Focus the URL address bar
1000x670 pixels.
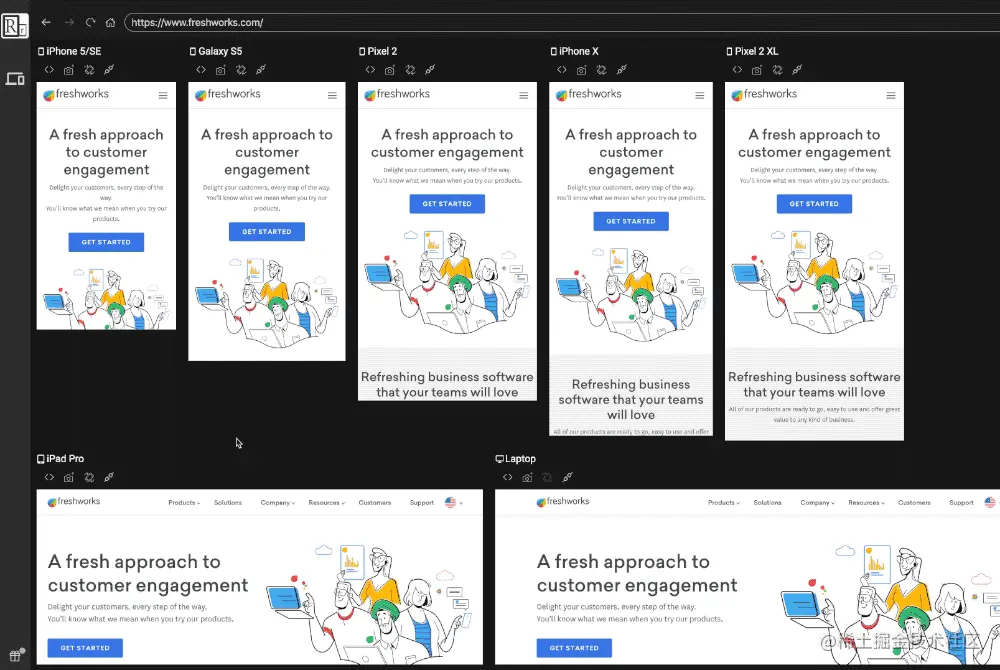click(x=561, y=22)
